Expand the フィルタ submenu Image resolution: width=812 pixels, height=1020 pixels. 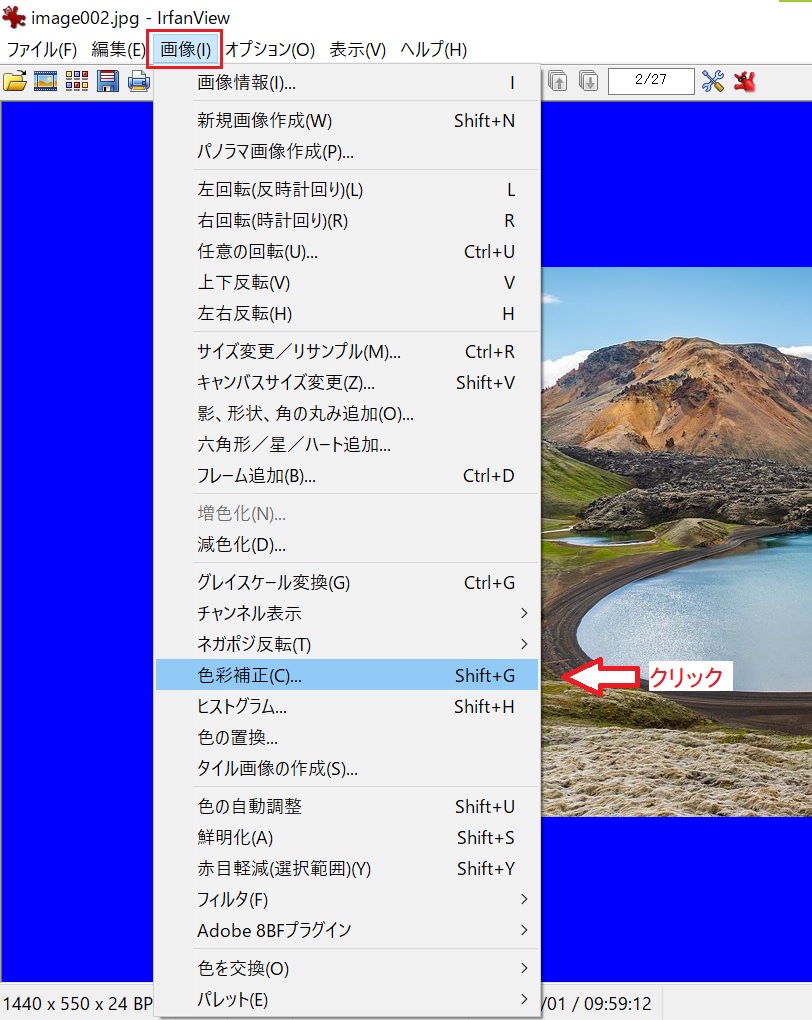coord(300,899)
